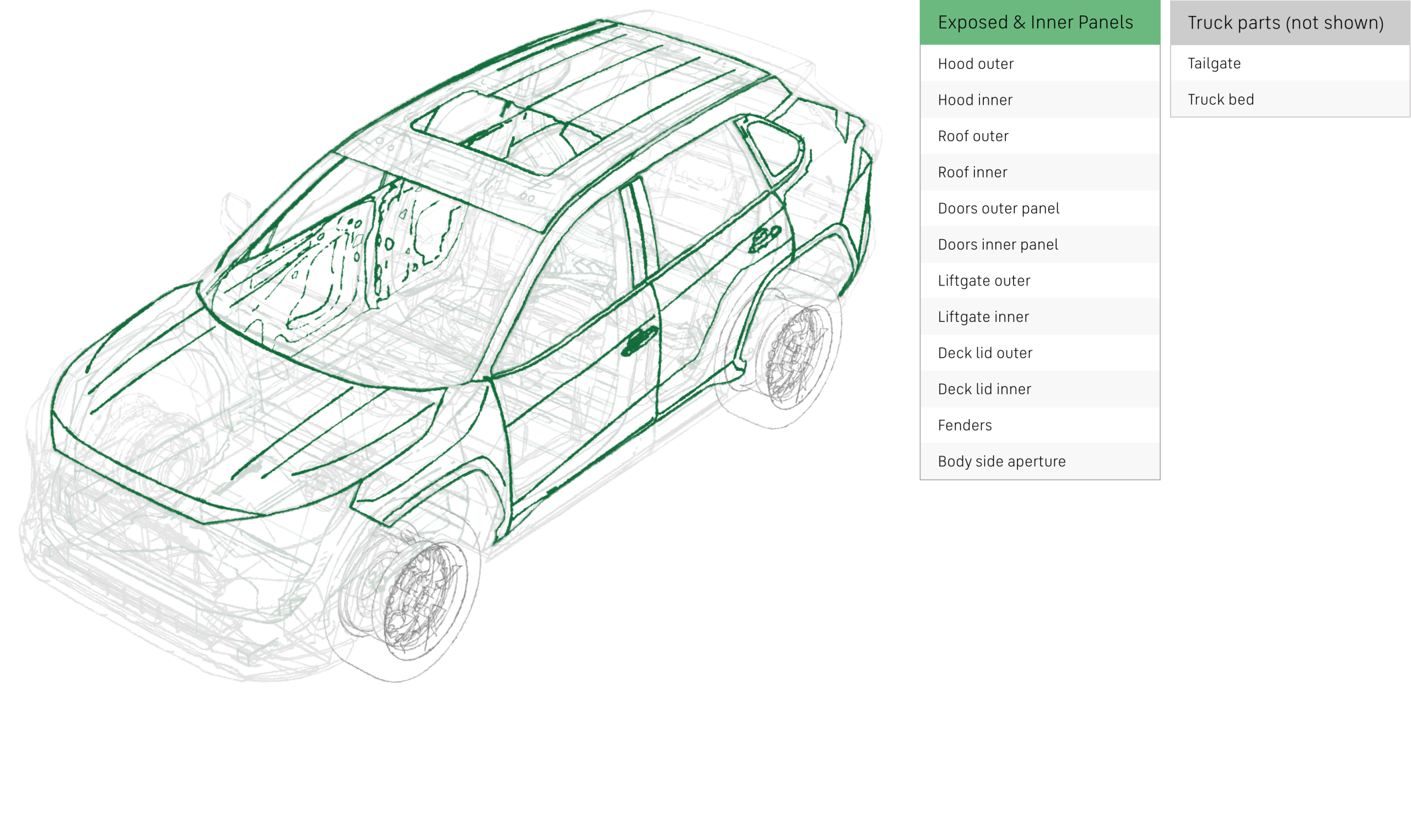Click the Tailgate truck part item
Screen dimensions: 1411x840
(x=1290, y=63)
